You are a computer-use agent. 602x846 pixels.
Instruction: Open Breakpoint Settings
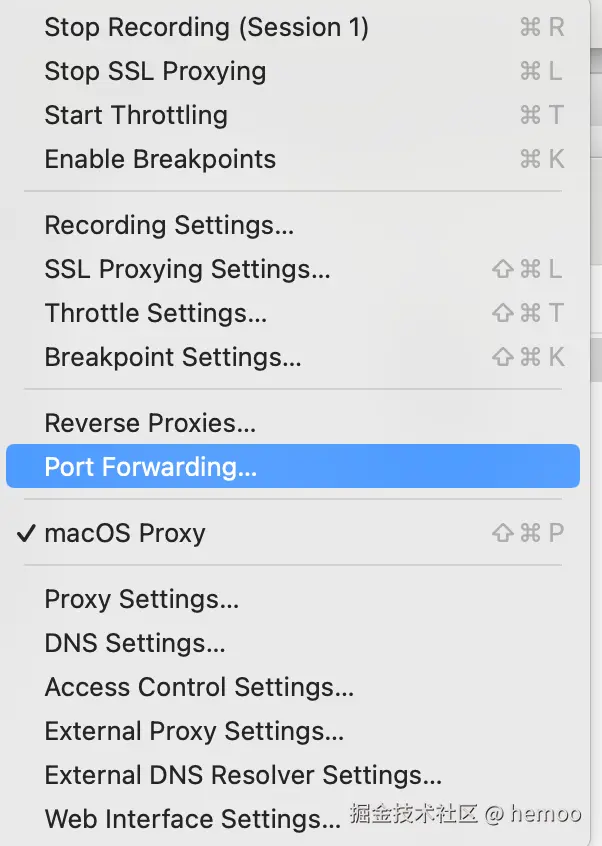[173, 357]
